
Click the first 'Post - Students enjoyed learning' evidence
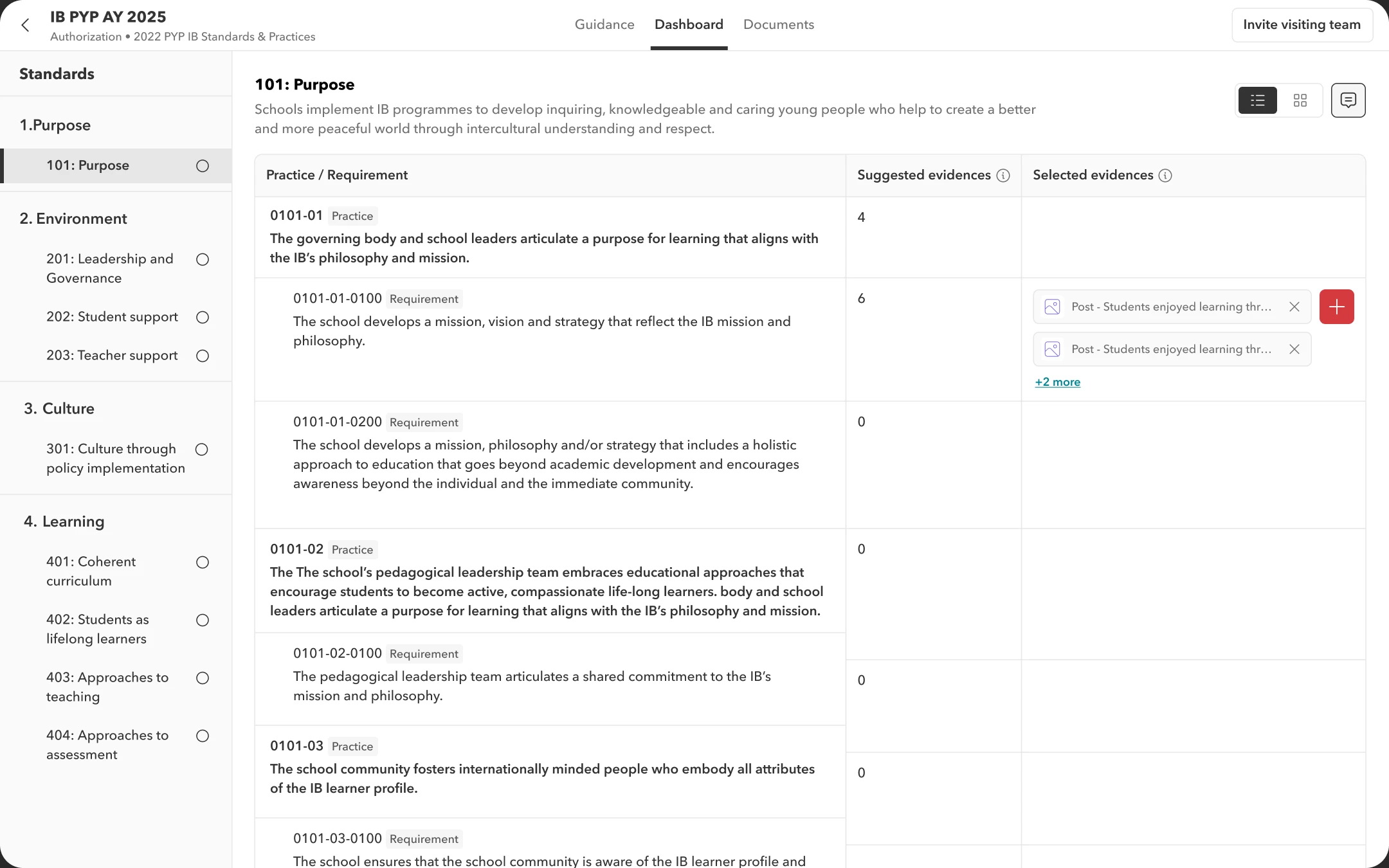click(x=1172, y=307)
